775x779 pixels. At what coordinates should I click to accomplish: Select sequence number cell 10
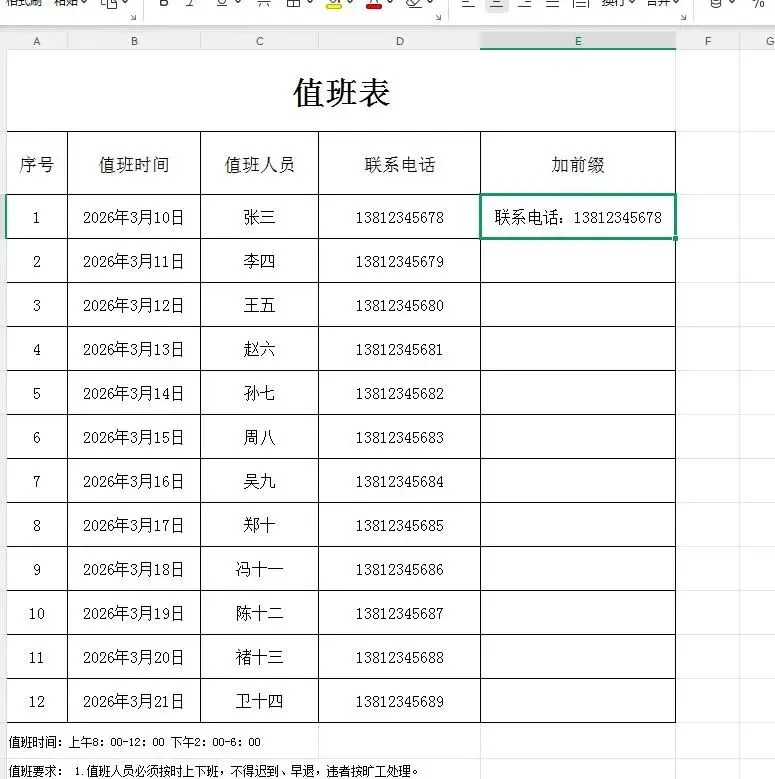37,613
